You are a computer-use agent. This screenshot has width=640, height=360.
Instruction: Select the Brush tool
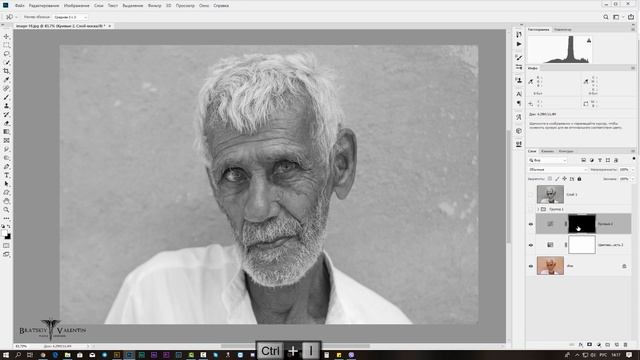click(x=7, y=97)
